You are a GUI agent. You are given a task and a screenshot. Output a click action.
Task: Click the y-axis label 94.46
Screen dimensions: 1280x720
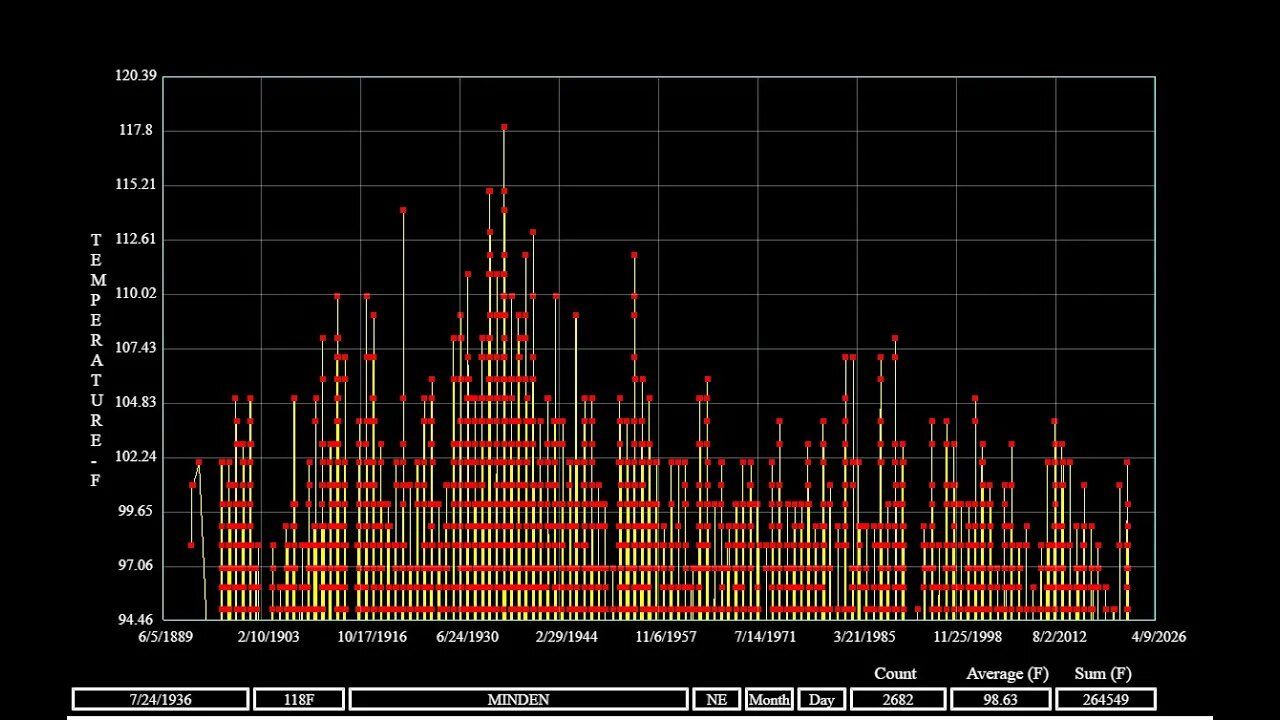135,620
